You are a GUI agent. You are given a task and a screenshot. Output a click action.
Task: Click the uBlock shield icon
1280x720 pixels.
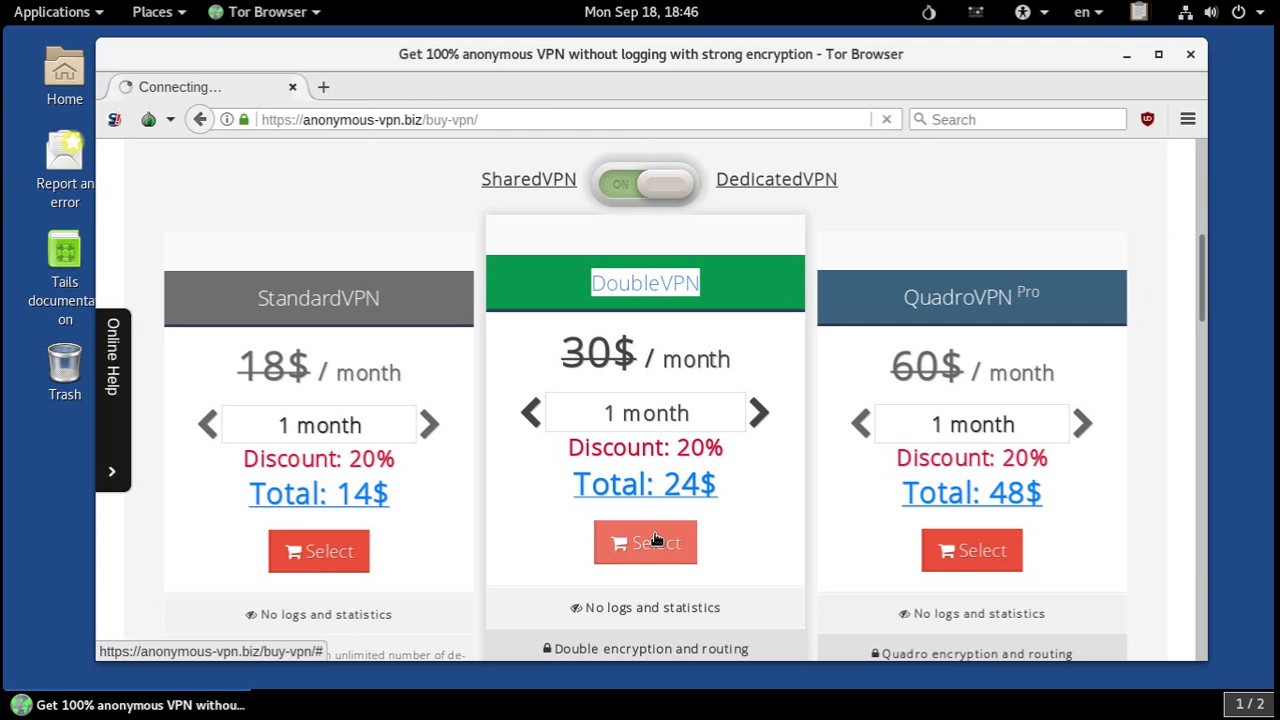pos(1147,119)
